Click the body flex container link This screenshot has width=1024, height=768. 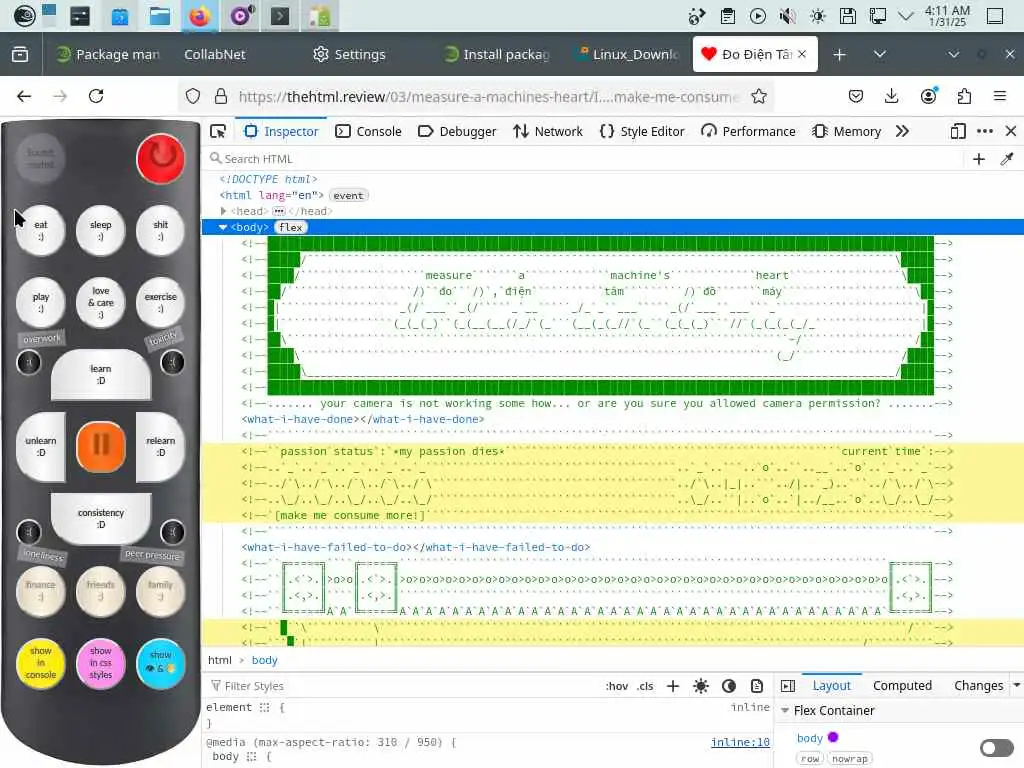(x=809, y=738)
